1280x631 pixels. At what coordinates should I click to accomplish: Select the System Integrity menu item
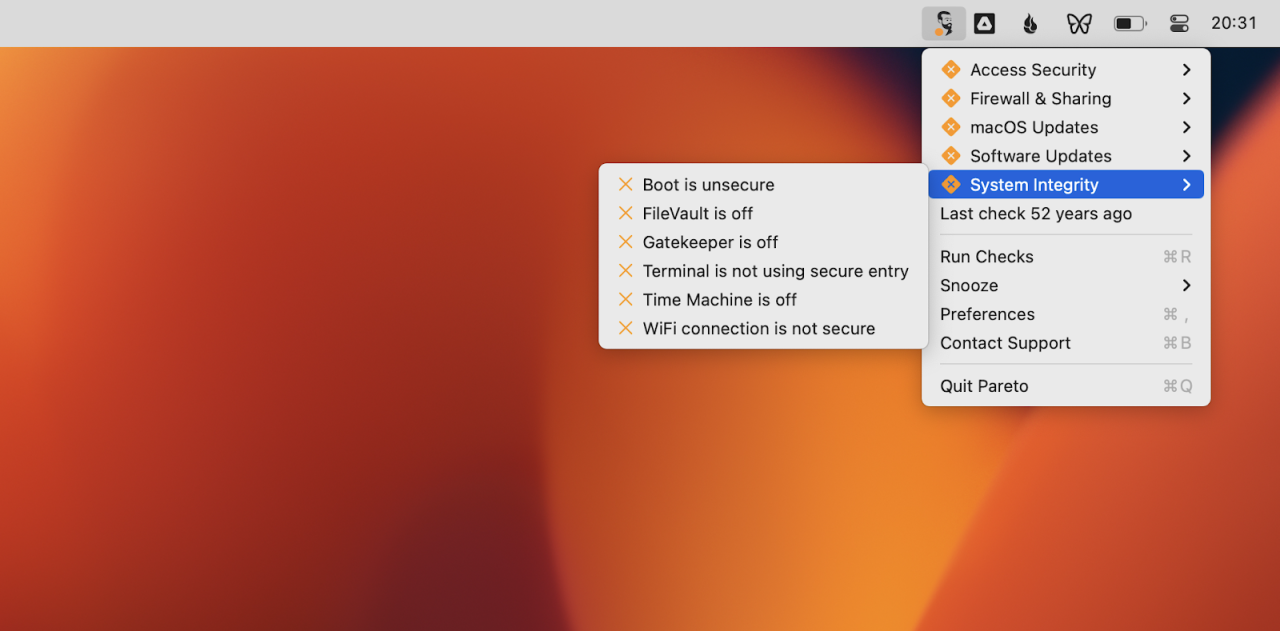[1066, 185]
